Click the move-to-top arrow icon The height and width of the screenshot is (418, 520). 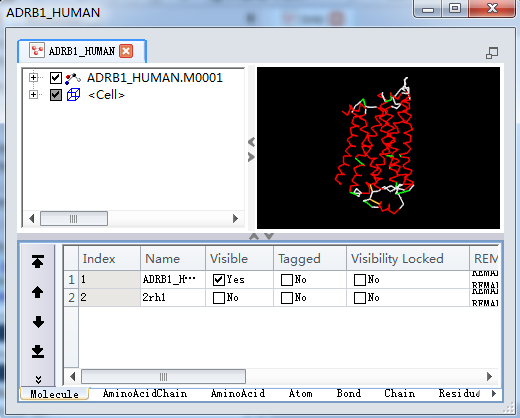pyautogui.click(x=38, y=261)
